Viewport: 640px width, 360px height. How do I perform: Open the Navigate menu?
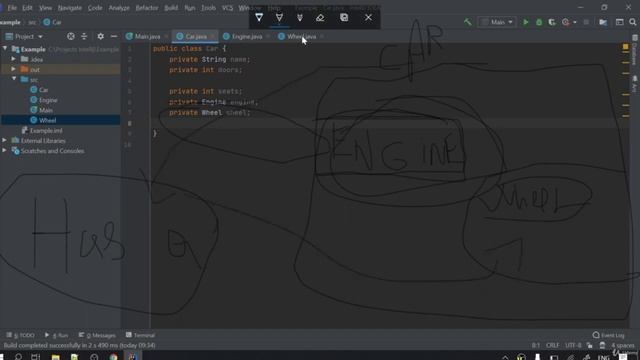[x=69, y=8]
